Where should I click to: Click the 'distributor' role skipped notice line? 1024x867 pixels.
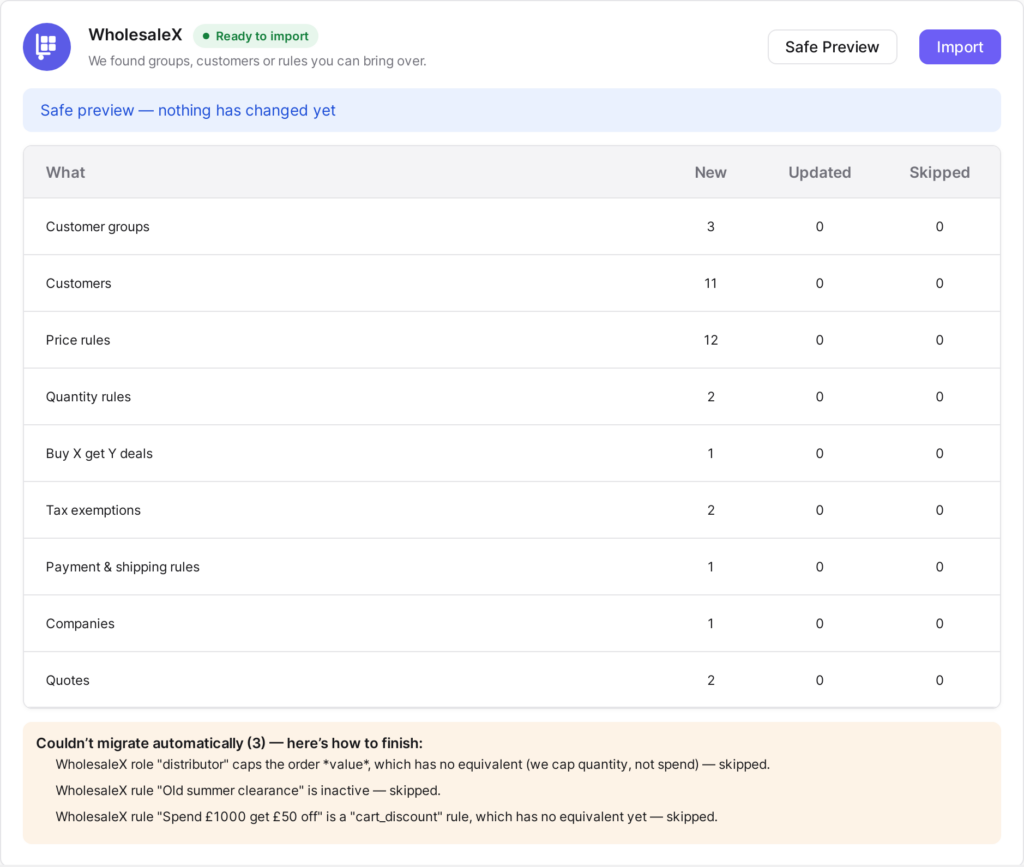point(413,765)
